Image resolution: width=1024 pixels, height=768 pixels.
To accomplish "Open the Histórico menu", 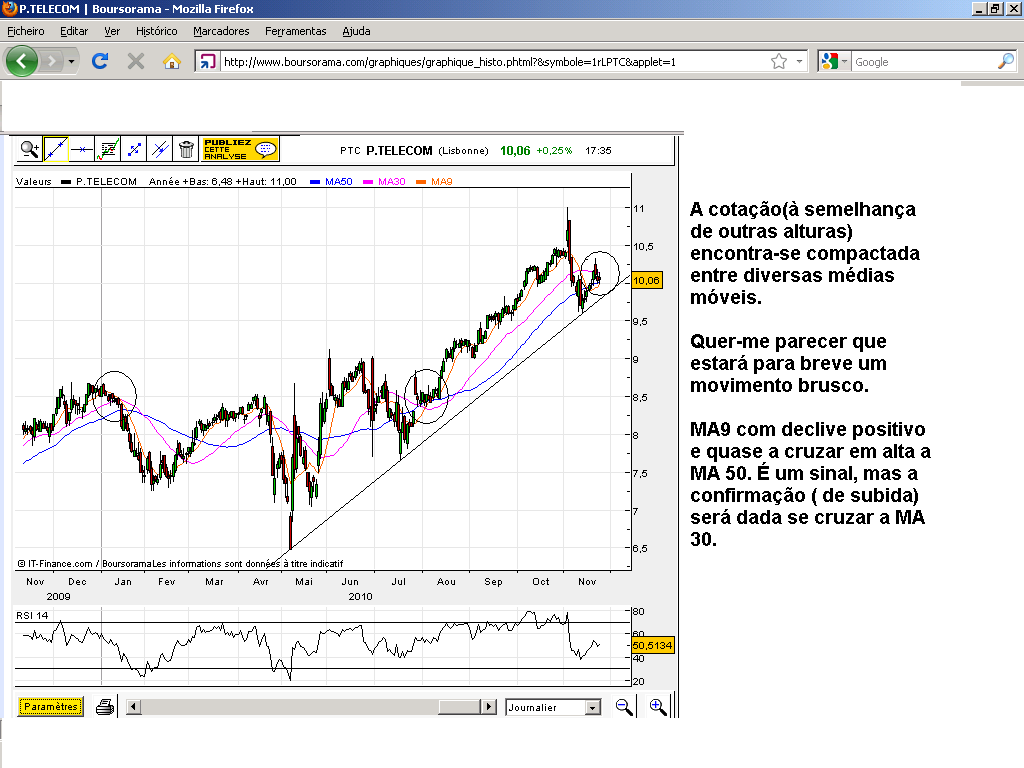I will coord(157,31).
